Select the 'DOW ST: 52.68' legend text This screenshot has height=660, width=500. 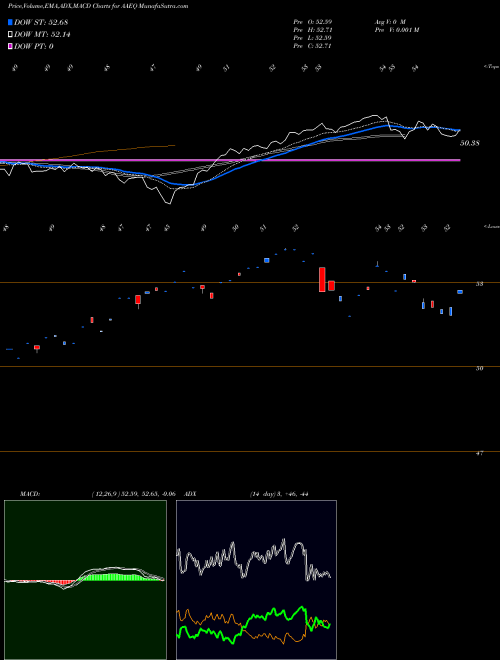[41, 22]
